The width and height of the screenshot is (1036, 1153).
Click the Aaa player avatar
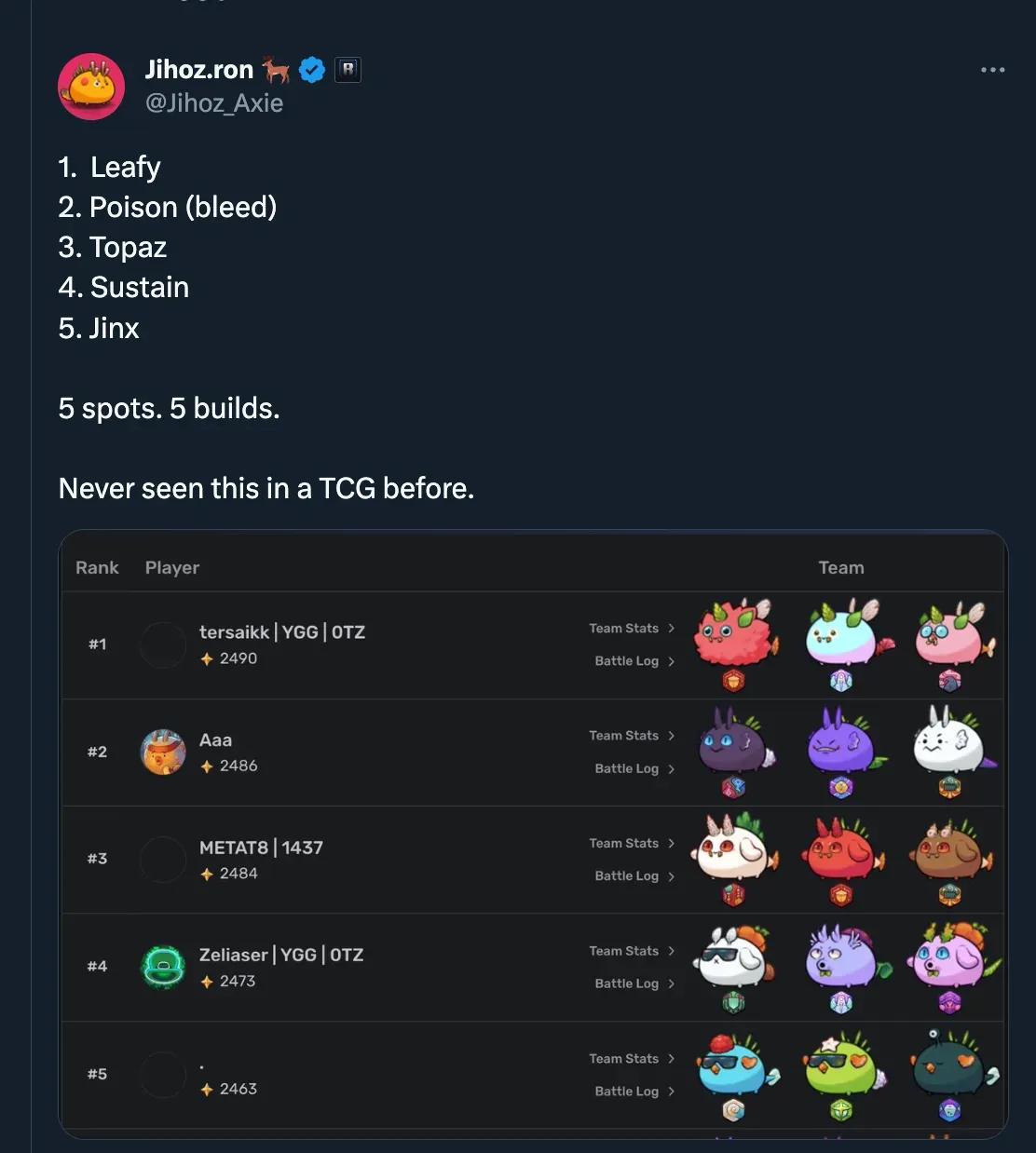[x=163, y=753]
